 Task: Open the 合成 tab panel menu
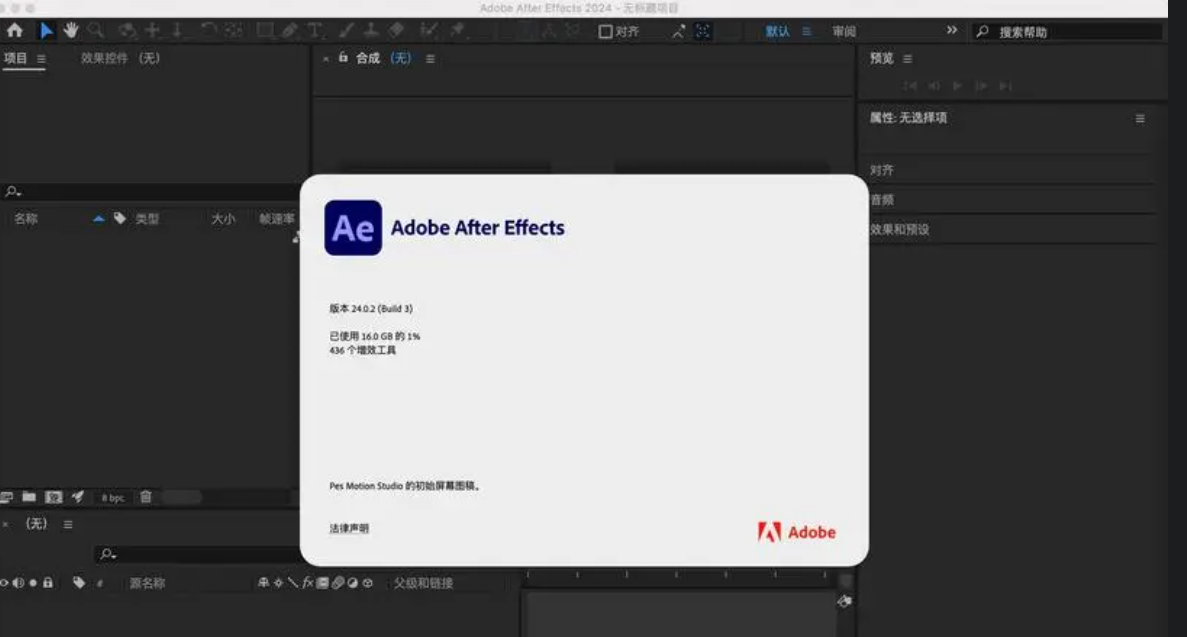point(428,58)
